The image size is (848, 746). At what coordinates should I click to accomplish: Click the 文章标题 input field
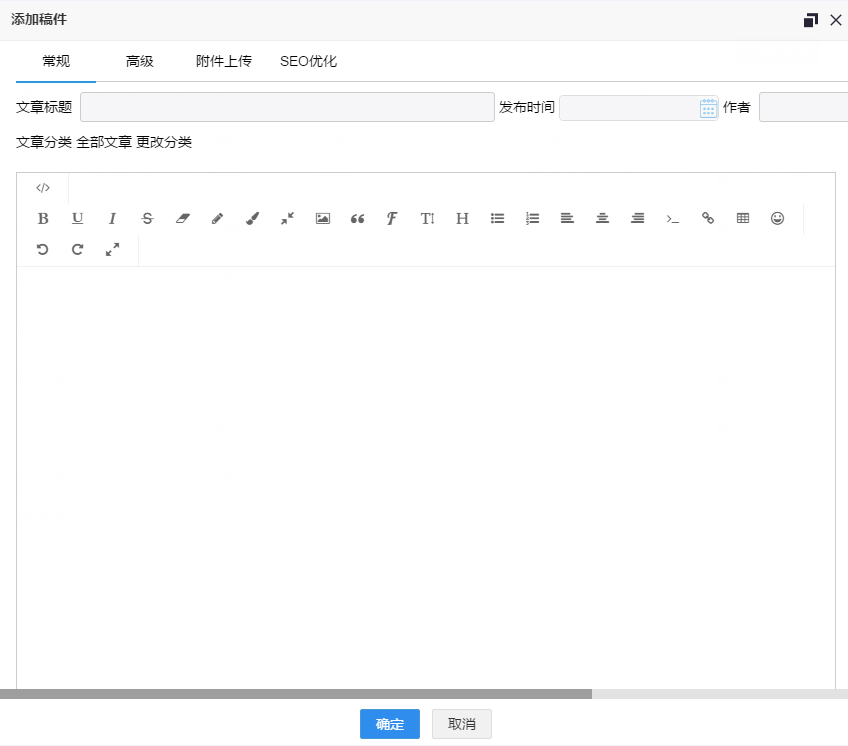[287, 107]
